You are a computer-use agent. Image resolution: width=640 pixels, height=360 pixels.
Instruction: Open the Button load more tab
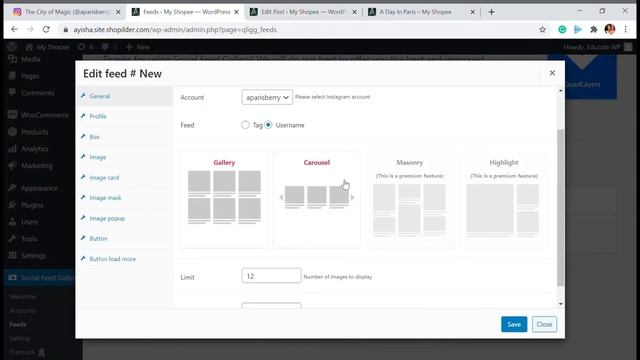coord(124,259)
